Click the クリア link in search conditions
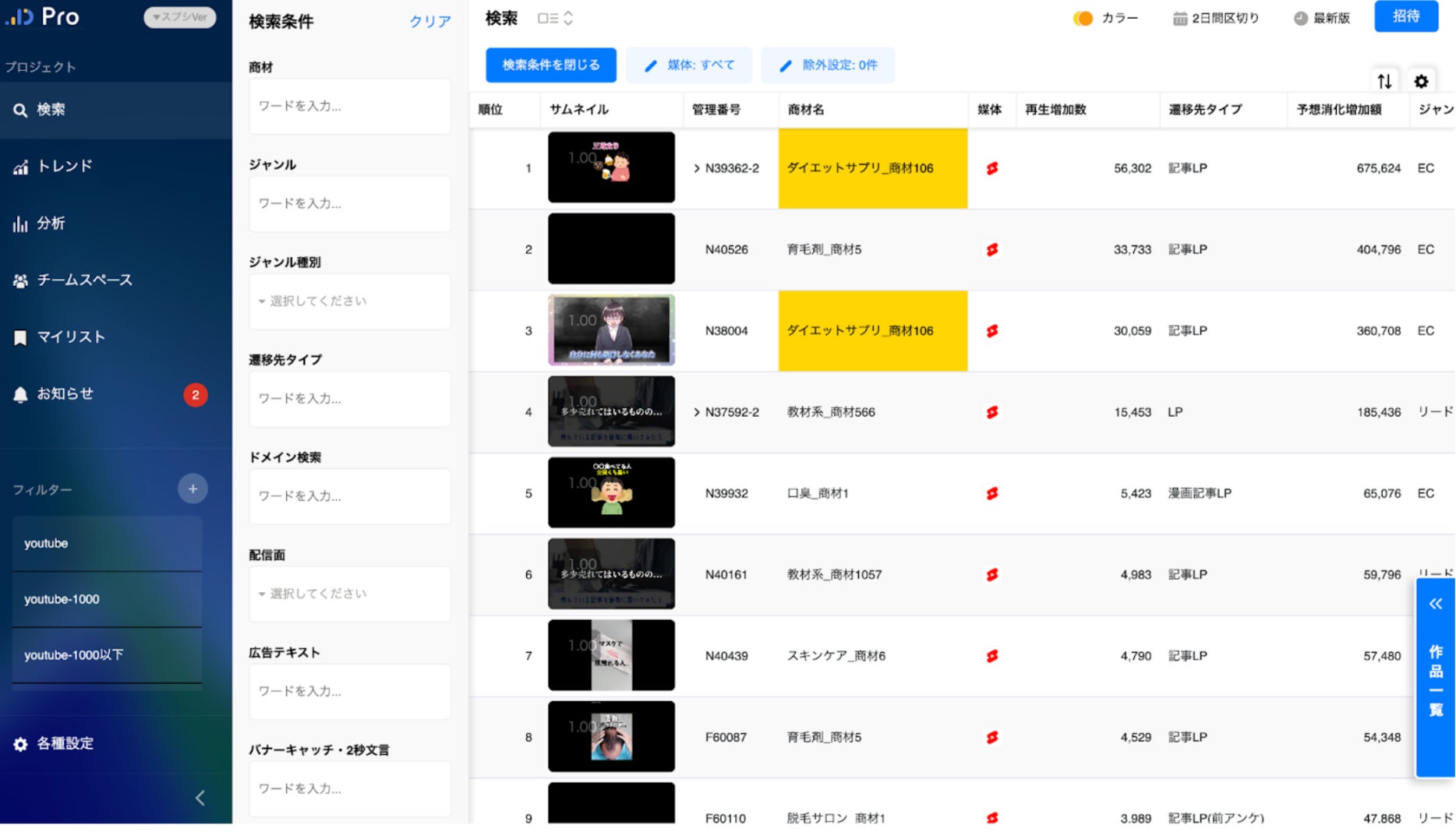This screenshot has width=1456, height=832. 430,22
